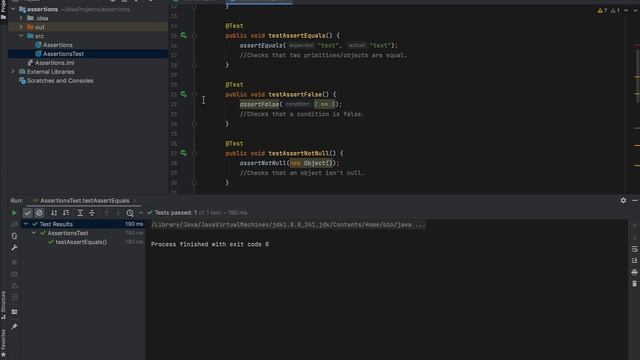640x360 pixels.
Task: Toggle Show Passed tests checkmark filter
Action: click(27, 213)
